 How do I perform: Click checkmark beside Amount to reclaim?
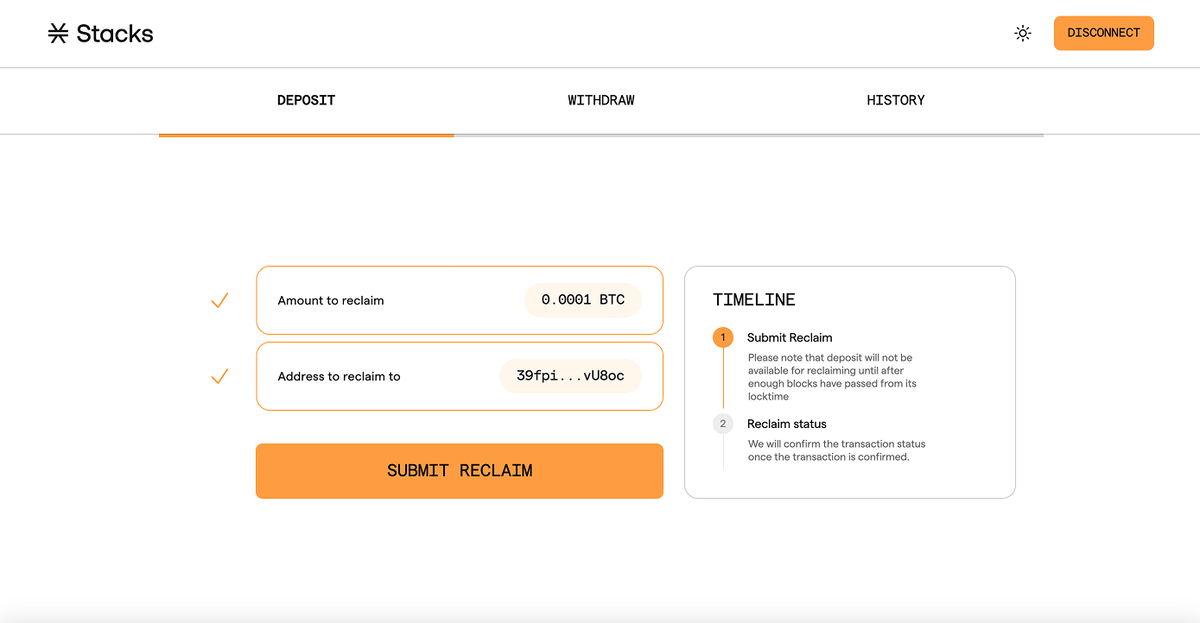220,300
